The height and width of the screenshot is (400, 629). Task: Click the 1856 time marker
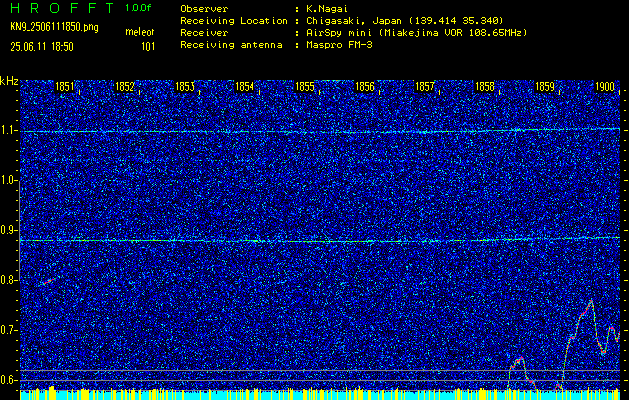pos(365,86)
